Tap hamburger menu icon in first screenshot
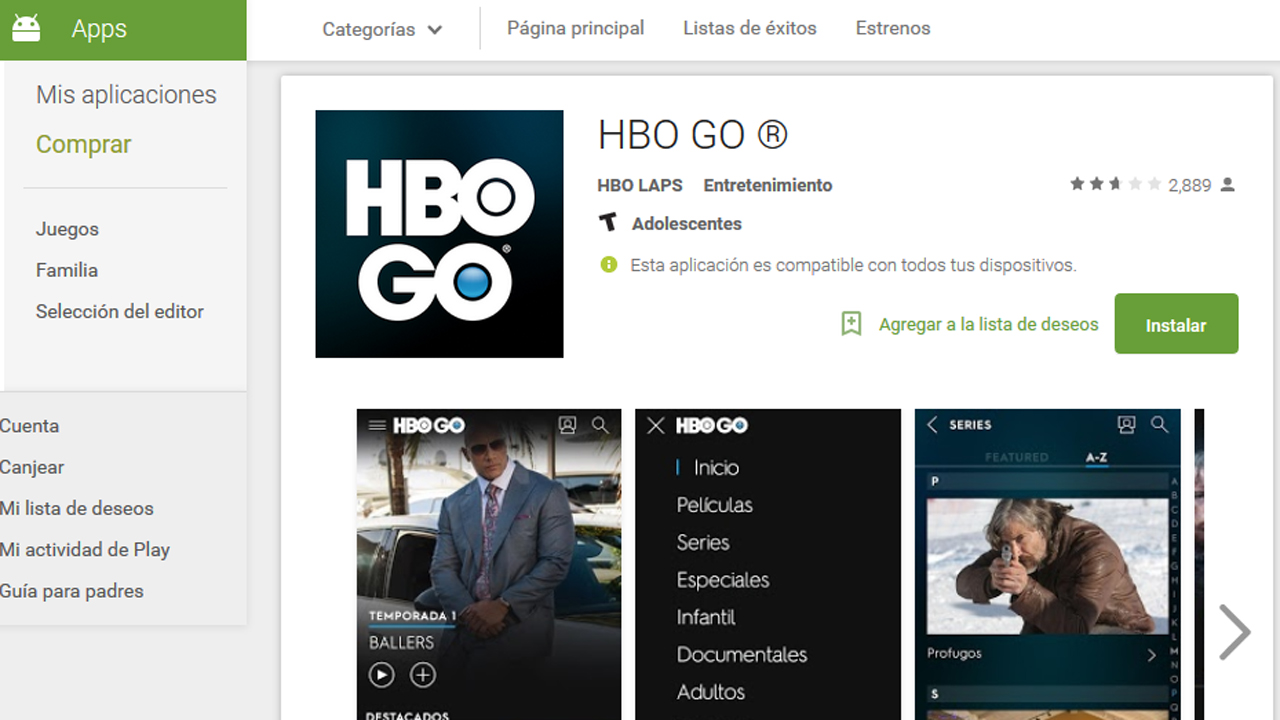This screenshot has height=720, width=1280. (x=377, y=425)
